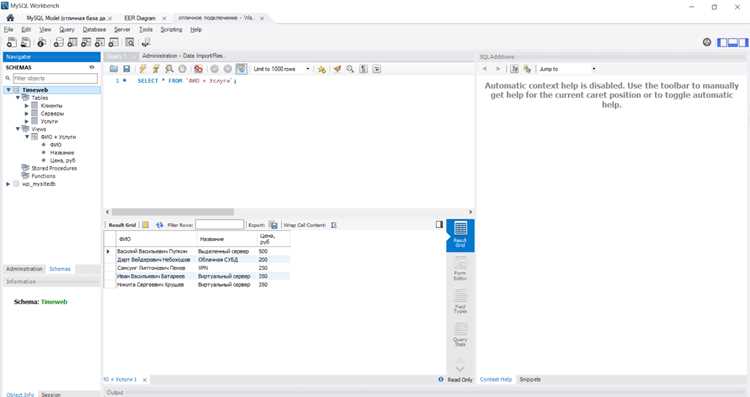Switch to the Context Help tab
Screen dimensions: 750x397
pyautogui.click(x=496, y=379)
